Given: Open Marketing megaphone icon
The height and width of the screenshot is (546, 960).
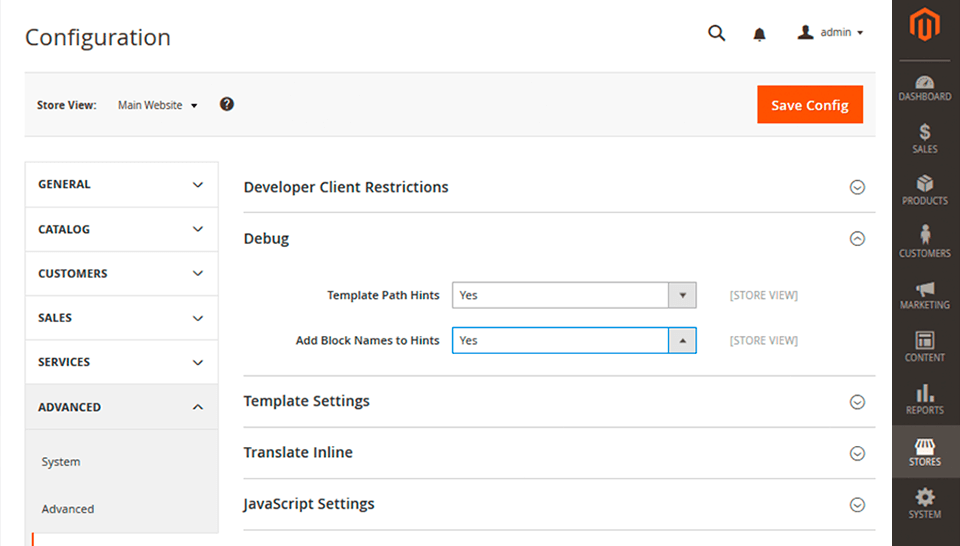Looking at the screenshot, I should 925,289.
